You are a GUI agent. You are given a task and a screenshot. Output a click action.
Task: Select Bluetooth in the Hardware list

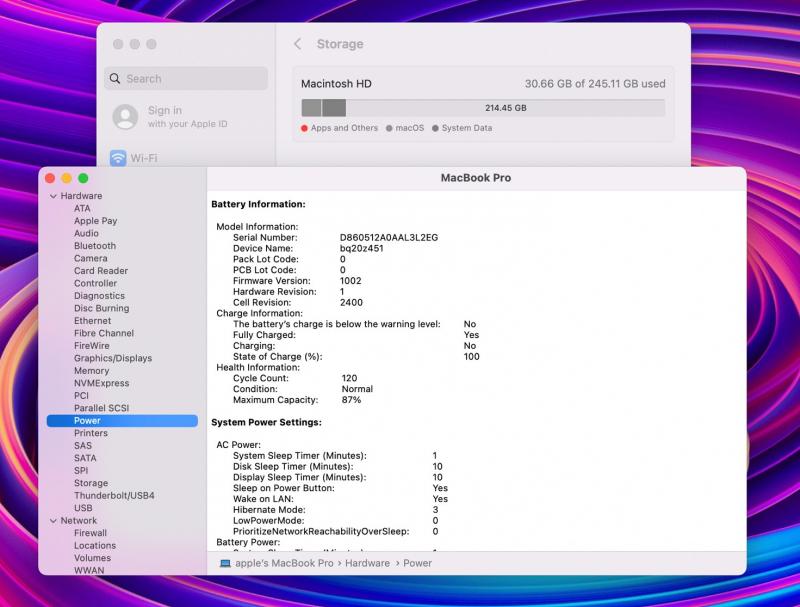[95, 246]
